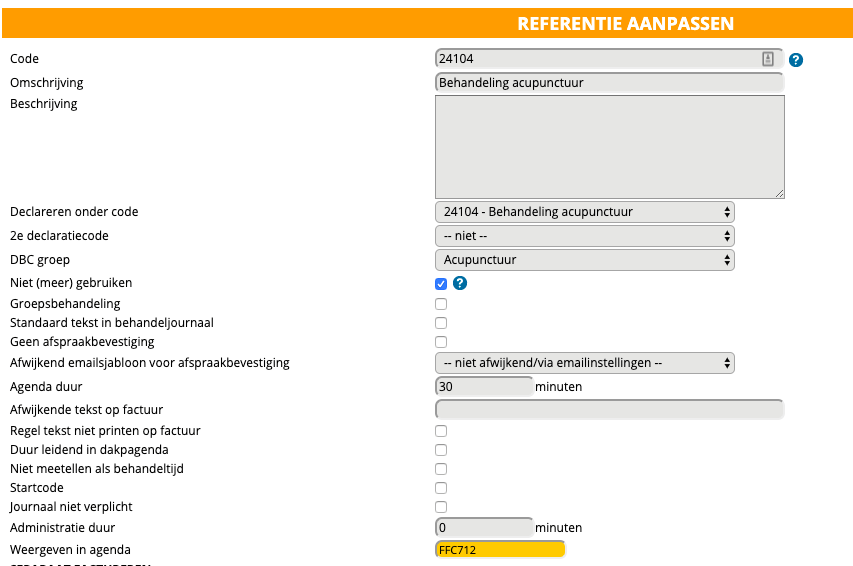Uncheck the Niet (meer) gebruiken checkbox
The width and height of the screenshot is (853, 566).
tap(441, 284)
